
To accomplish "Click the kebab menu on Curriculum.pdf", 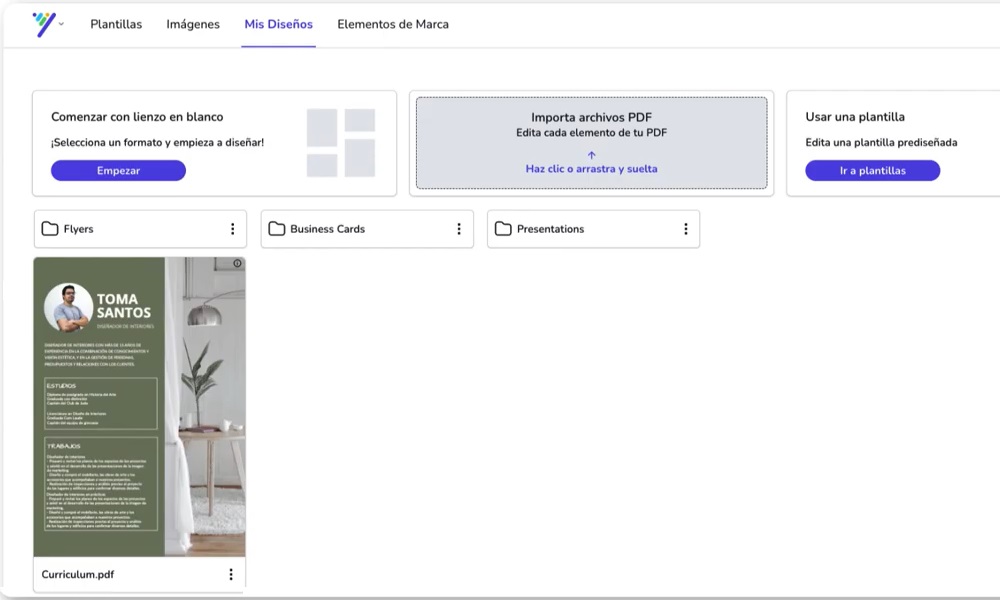I will click(231, 573).
